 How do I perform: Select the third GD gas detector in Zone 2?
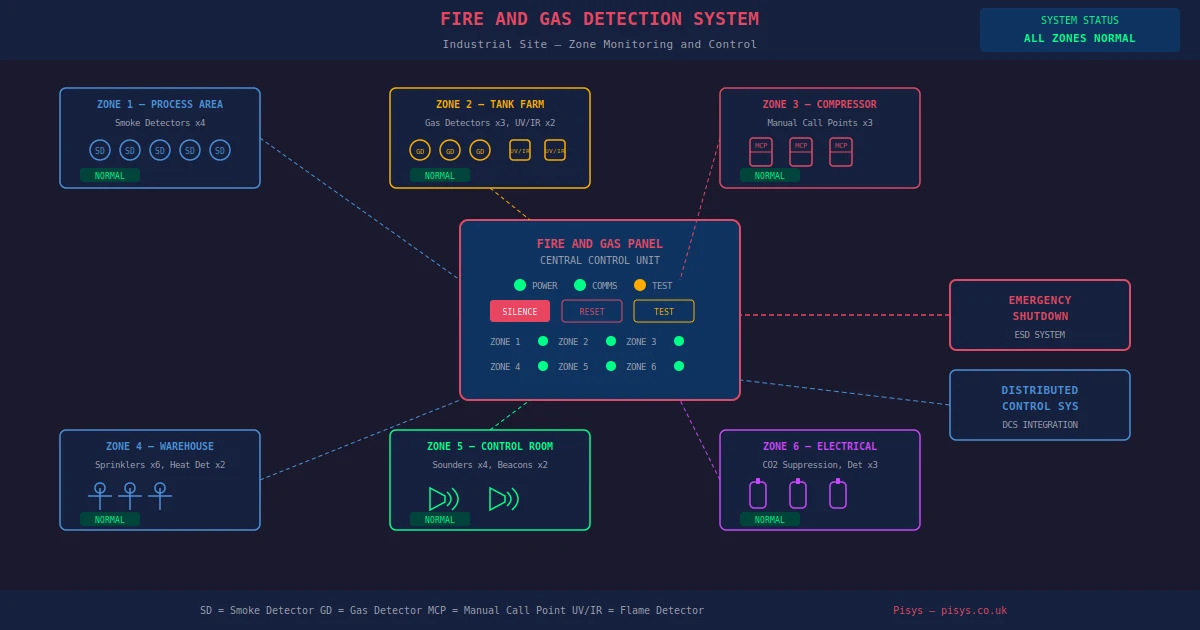pyautogui.click(x=480, y=150)
